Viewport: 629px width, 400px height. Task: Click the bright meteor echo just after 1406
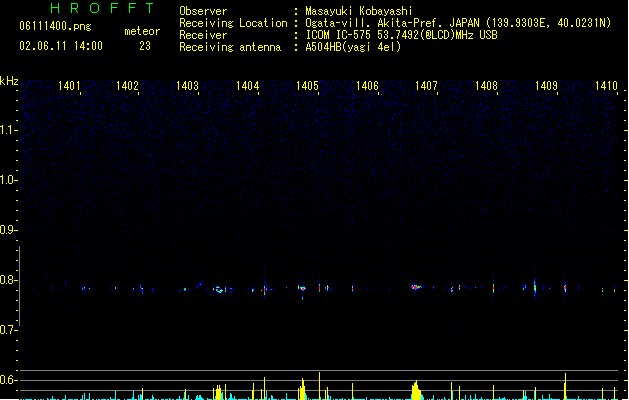pyautogui.click(x=416, y=287)
